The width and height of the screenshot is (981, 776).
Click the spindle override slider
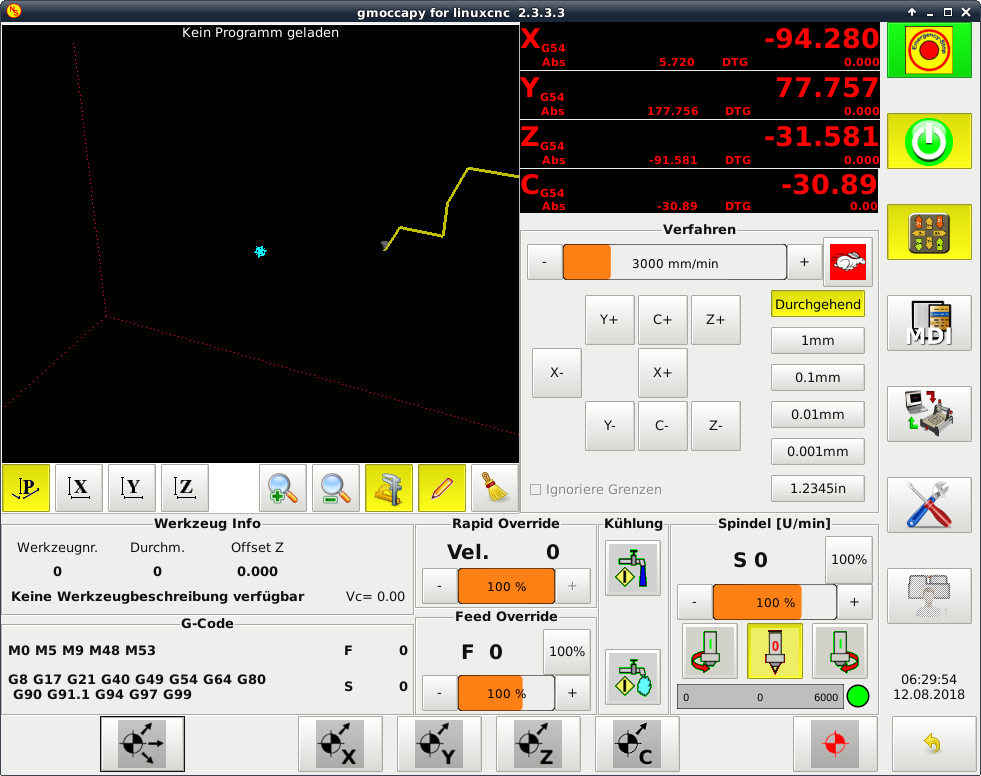tap(775, 602)
